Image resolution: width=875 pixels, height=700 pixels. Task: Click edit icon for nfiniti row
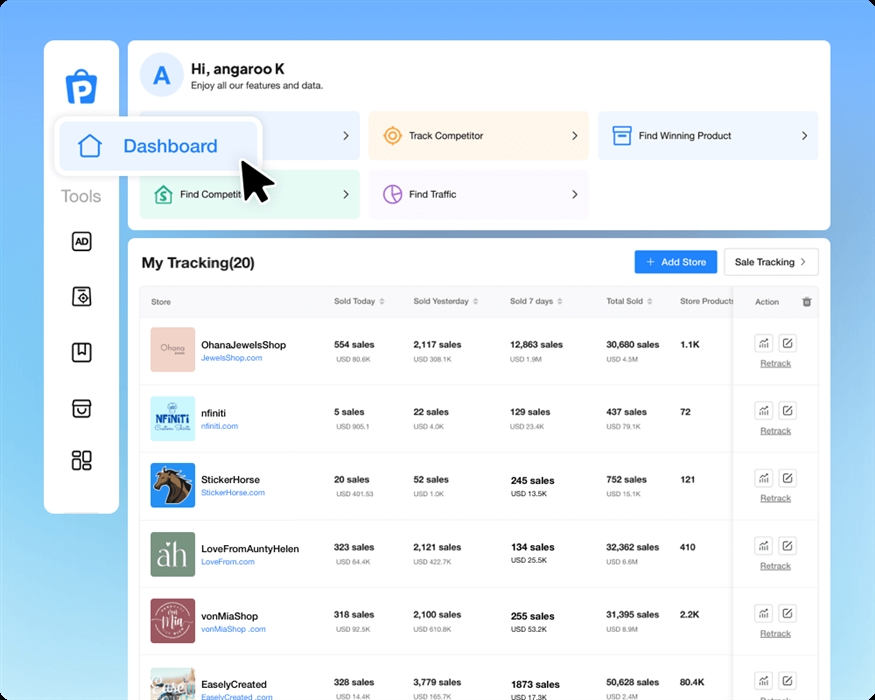[x=787, y=410]
